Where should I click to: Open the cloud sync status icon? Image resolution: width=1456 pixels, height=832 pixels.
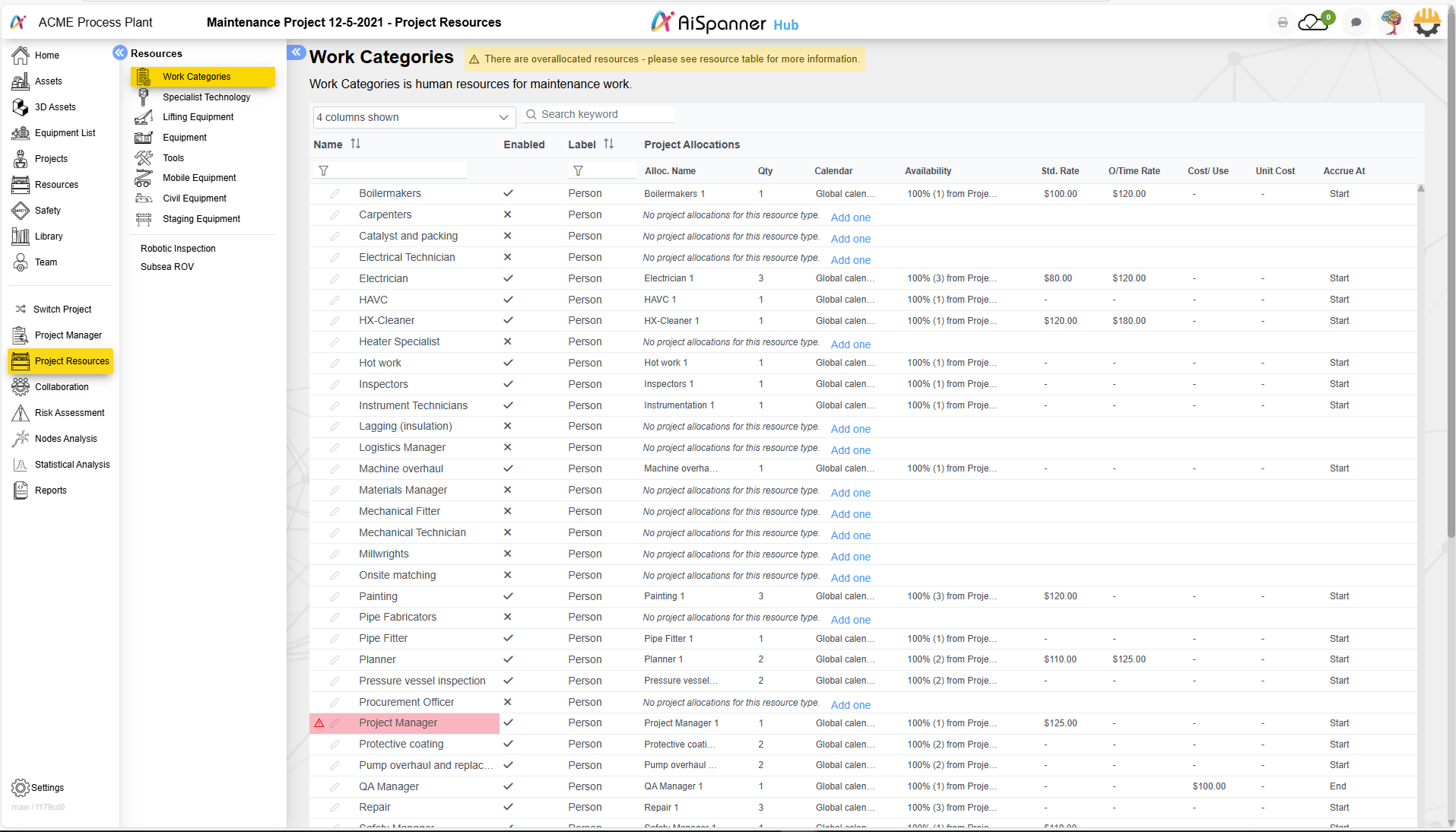(1315, 22)
